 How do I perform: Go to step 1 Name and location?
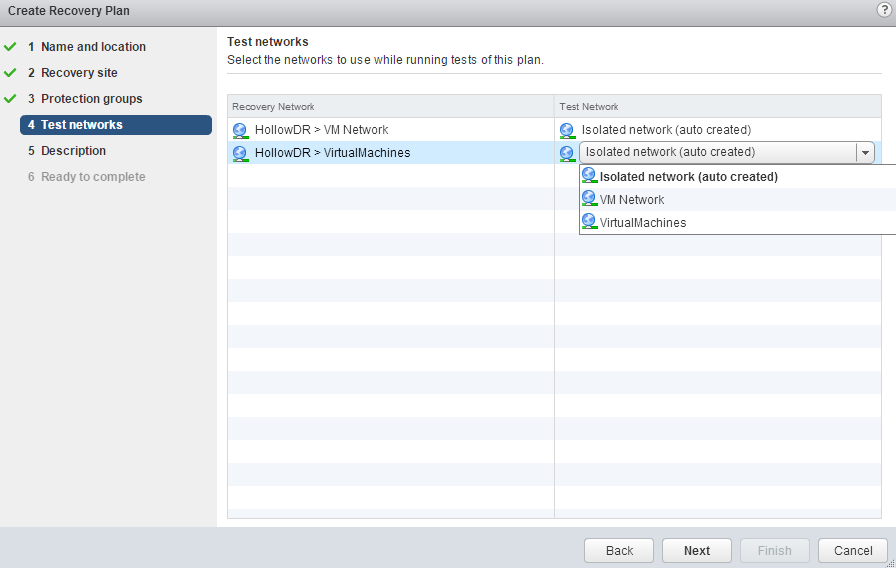point(93,47)
